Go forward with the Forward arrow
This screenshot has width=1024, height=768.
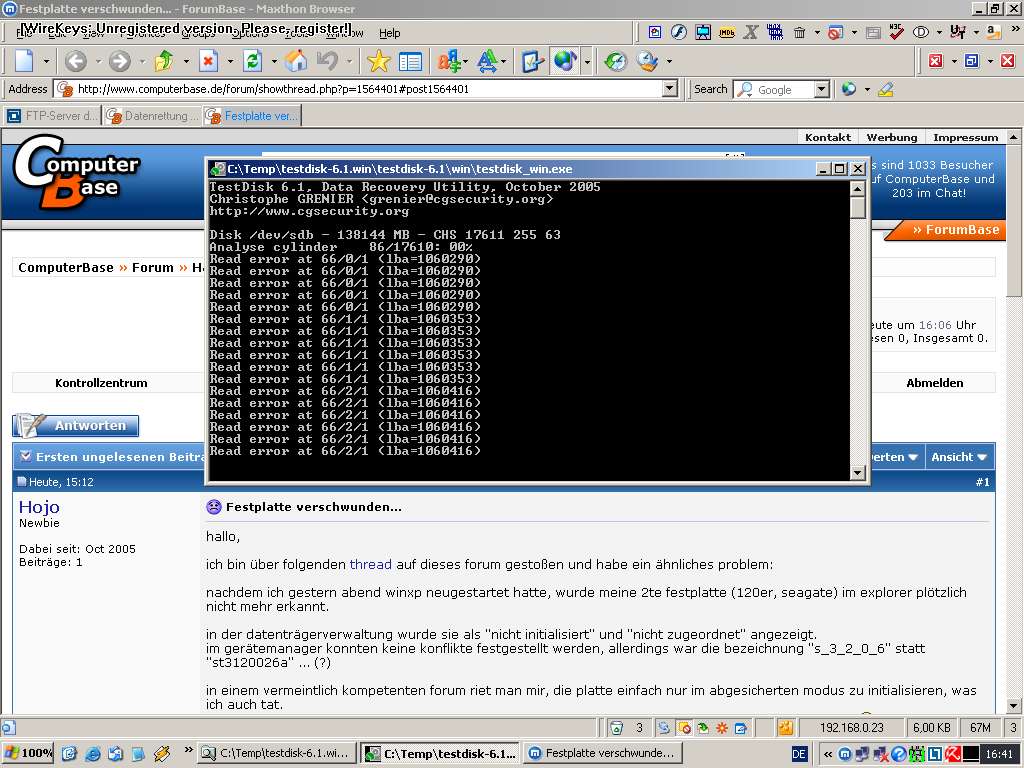pos(120,61)
